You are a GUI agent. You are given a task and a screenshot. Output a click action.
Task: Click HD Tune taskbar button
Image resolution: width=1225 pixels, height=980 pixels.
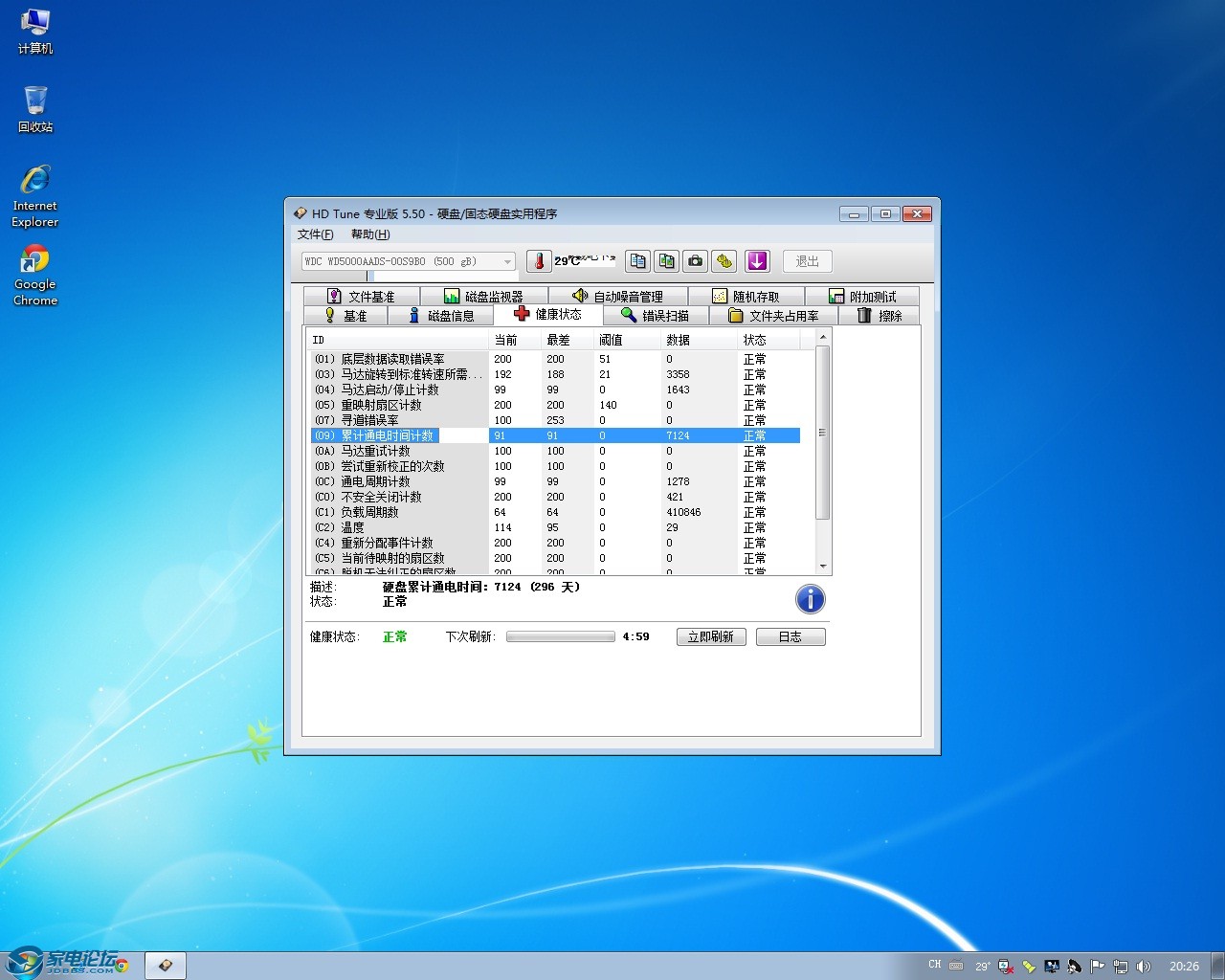tap(166, 966)
